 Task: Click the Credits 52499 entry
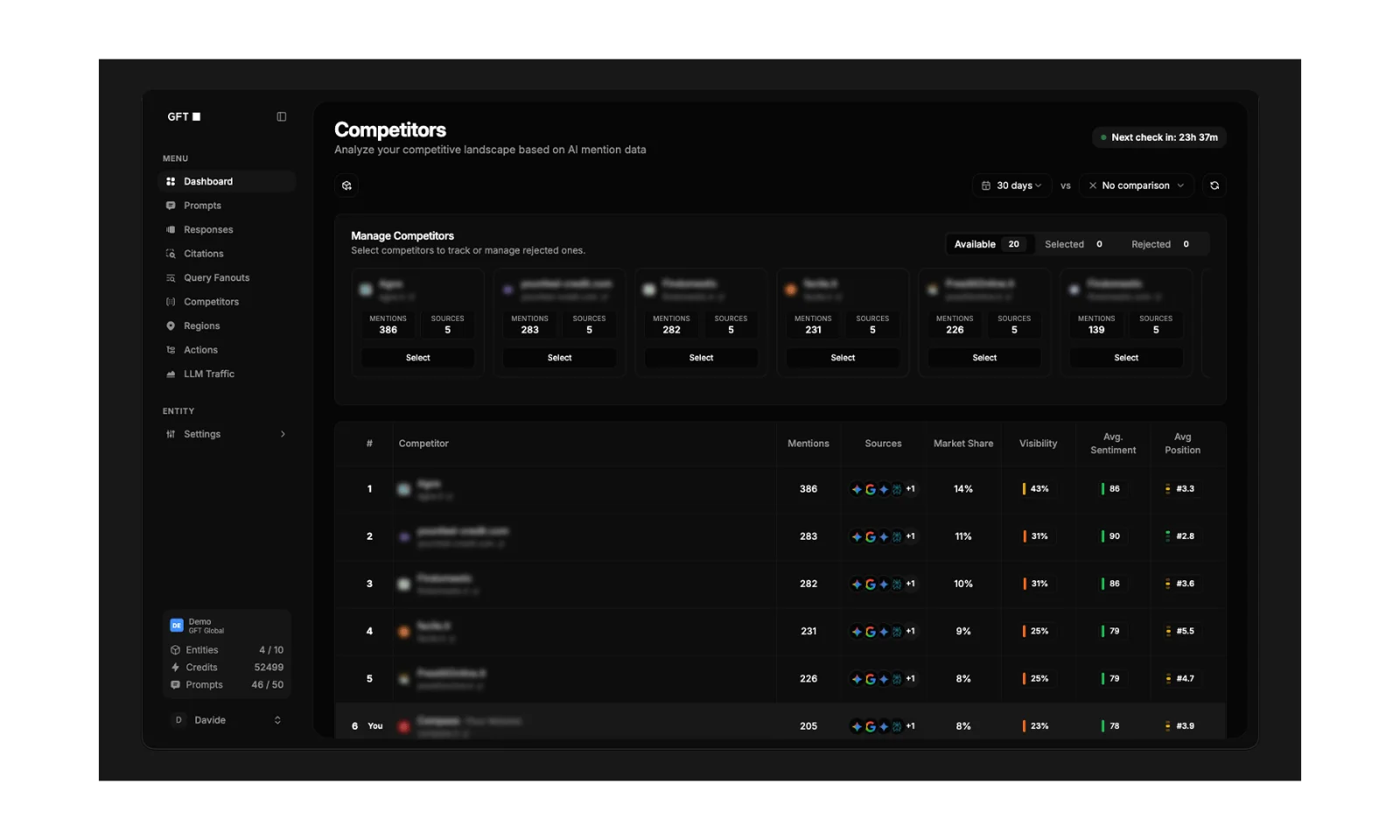point(227,668)
